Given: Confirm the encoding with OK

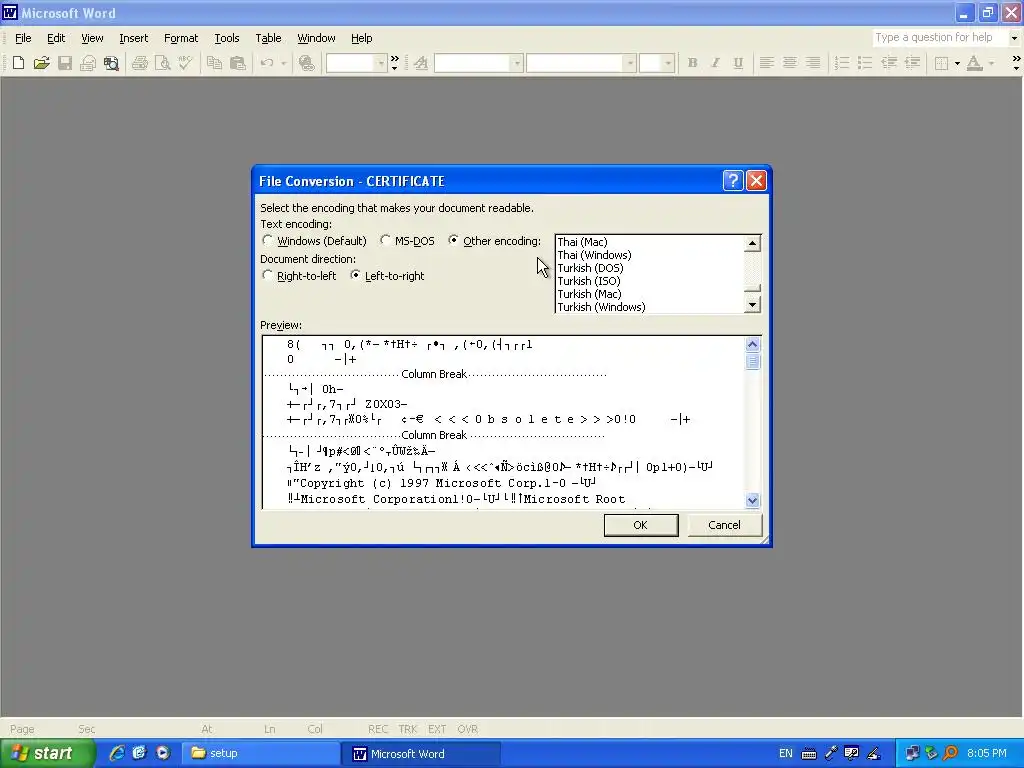Looking at the screenshot, I should [x=641, y=525].
